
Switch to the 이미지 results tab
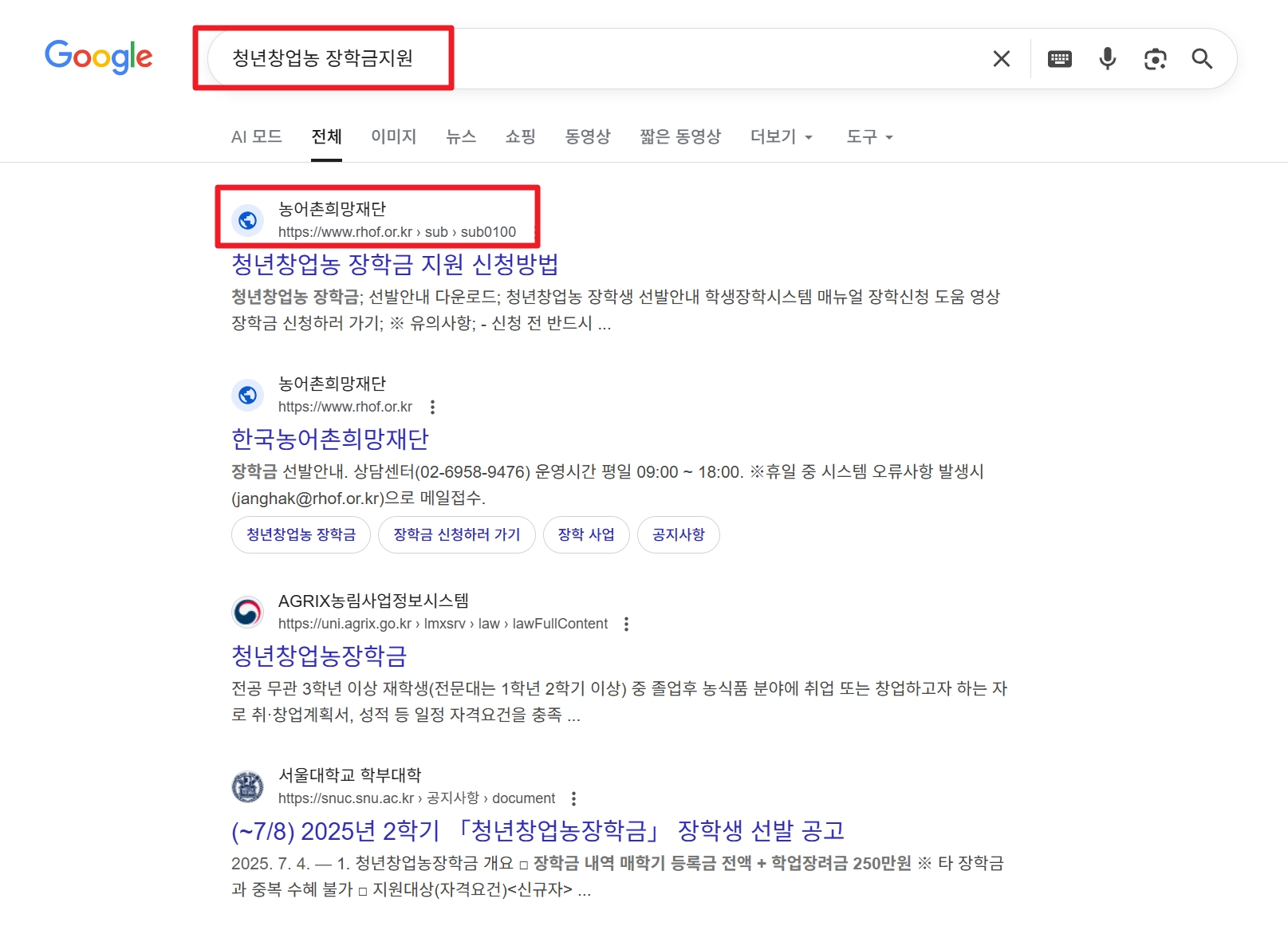(394, 136)
